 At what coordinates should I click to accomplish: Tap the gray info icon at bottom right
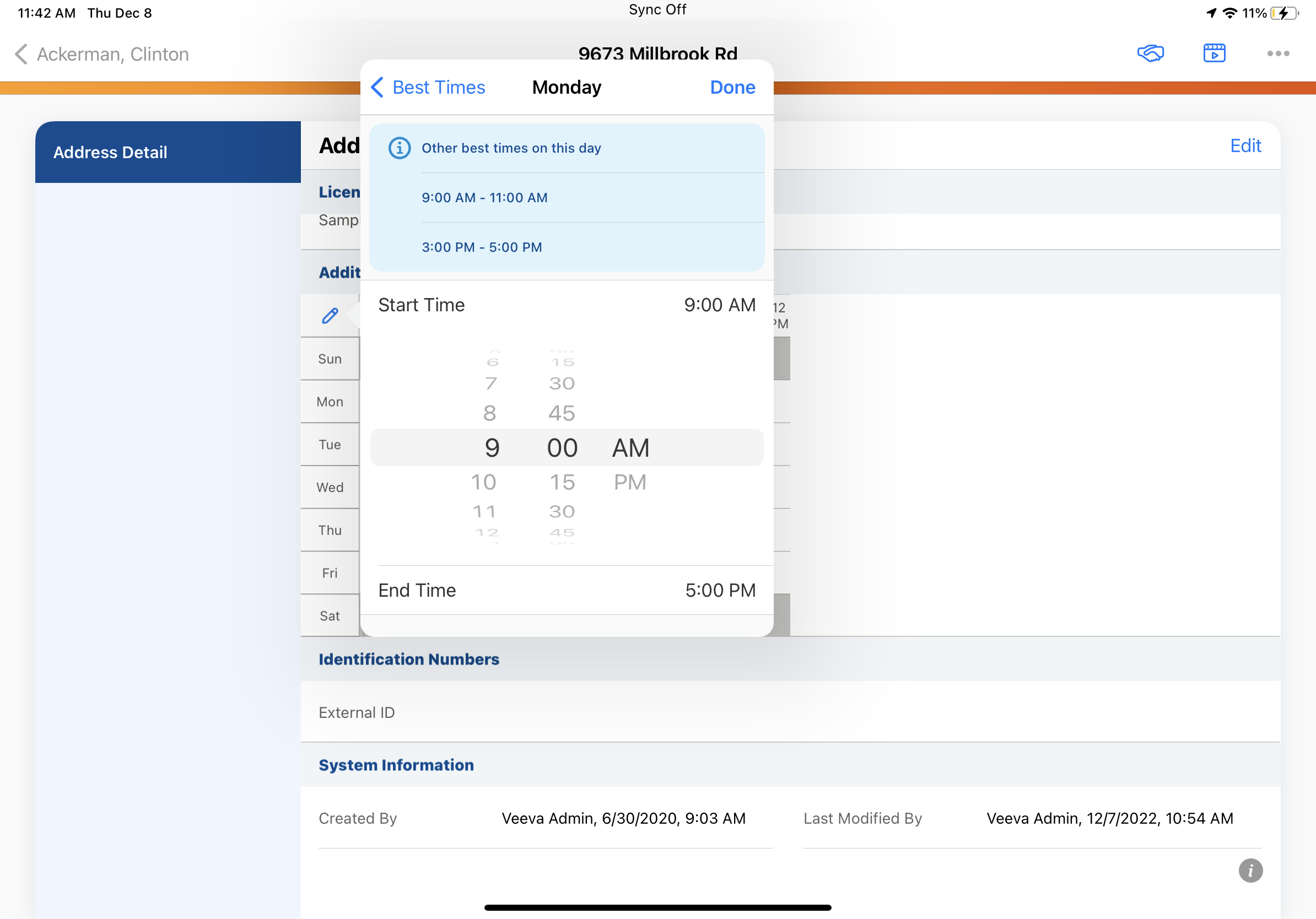1250,871
